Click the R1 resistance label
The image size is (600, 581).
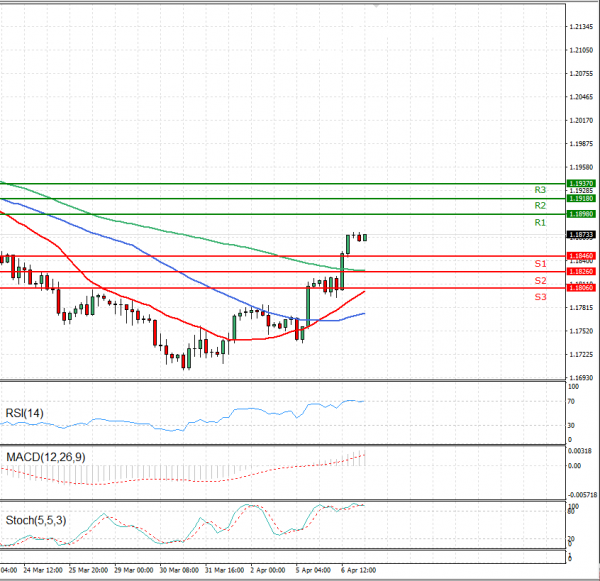(x=540, y=222)
